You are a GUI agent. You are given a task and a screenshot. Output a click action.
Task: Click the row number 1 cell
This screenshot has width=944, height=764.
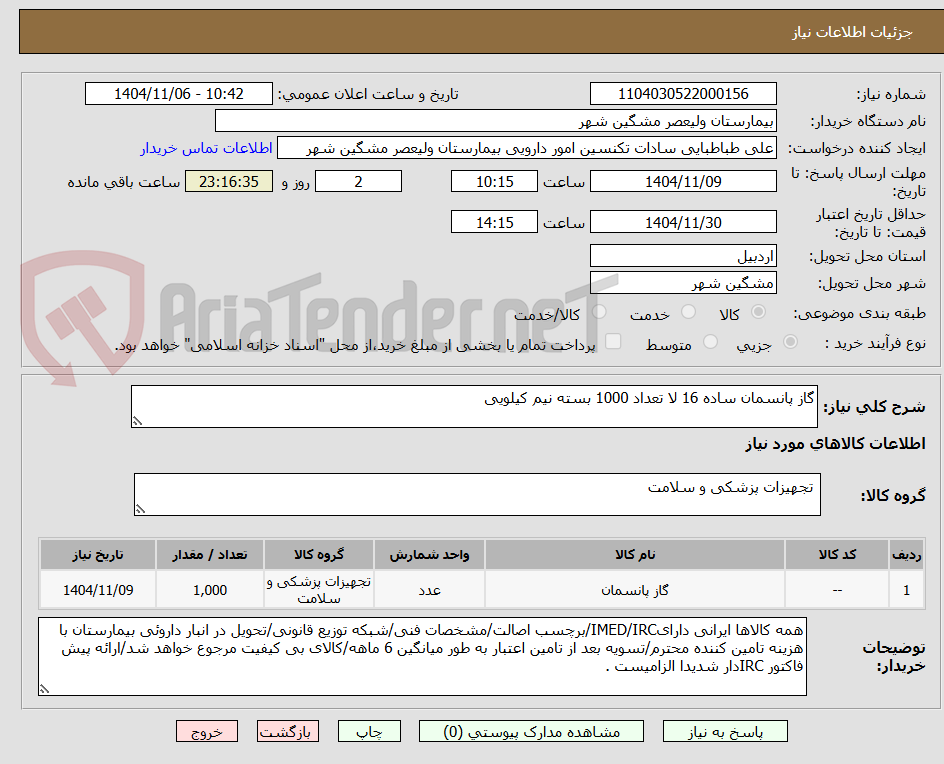(x=907, y=590)
